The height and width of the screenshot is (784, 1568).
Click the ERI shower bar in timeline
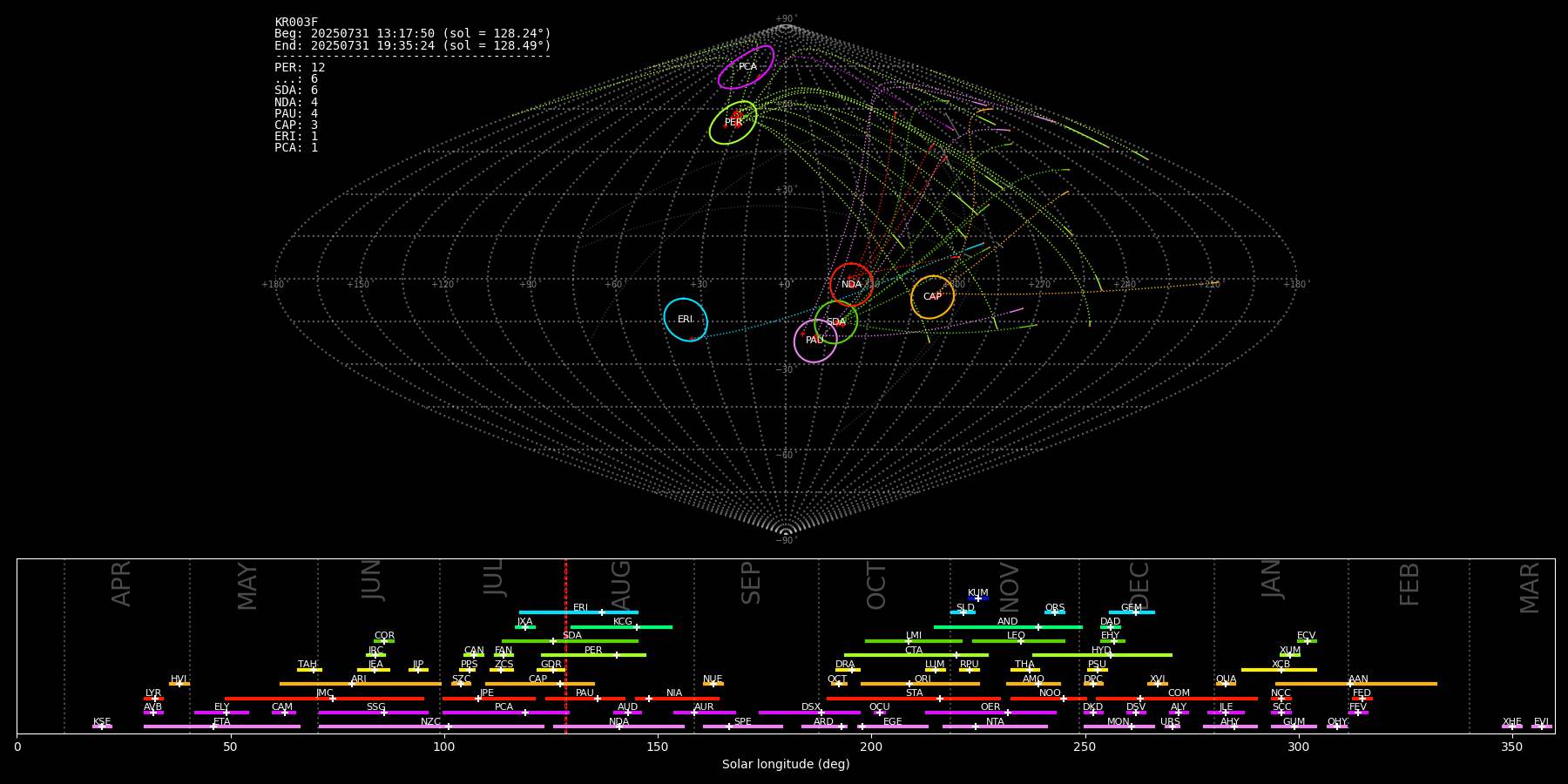click(x=578, y=612)
